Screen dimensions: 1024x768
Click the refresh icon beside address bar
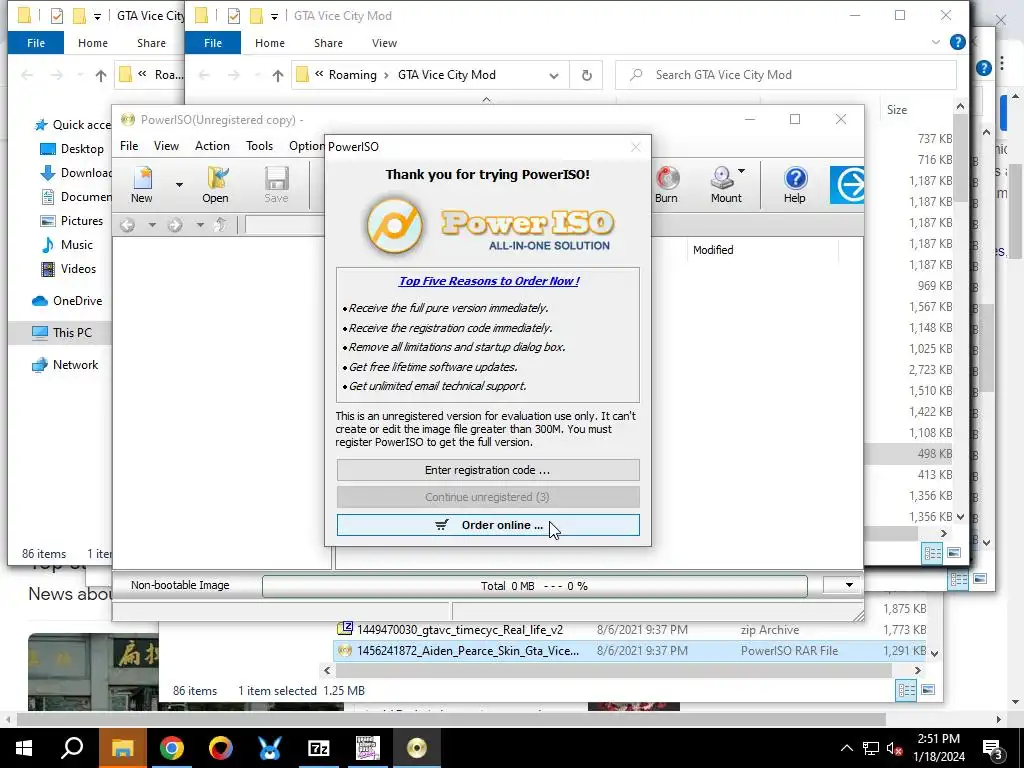[586, 75]
